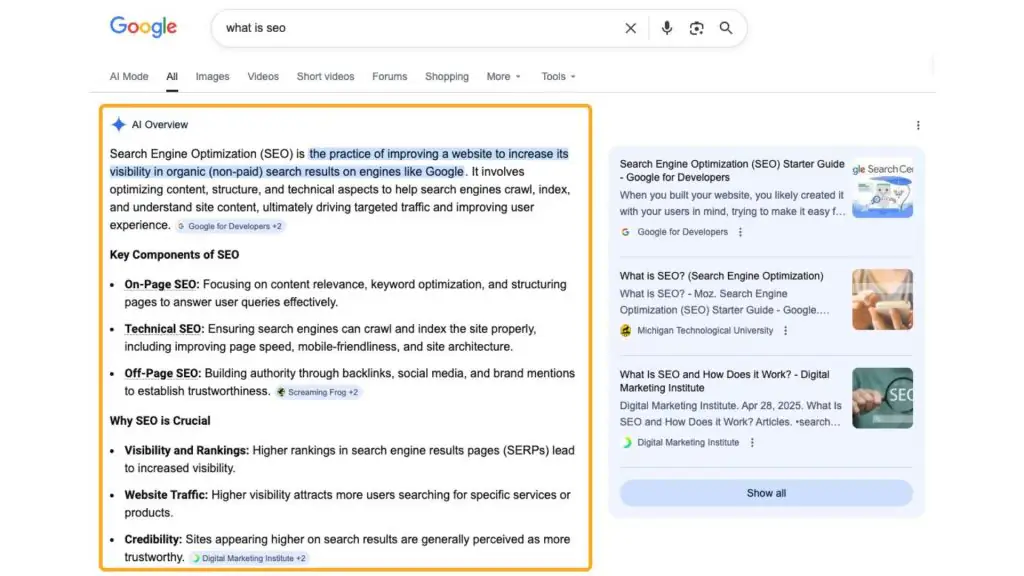Click the AI Overview sparkle icon

click(x=118, y=124)
